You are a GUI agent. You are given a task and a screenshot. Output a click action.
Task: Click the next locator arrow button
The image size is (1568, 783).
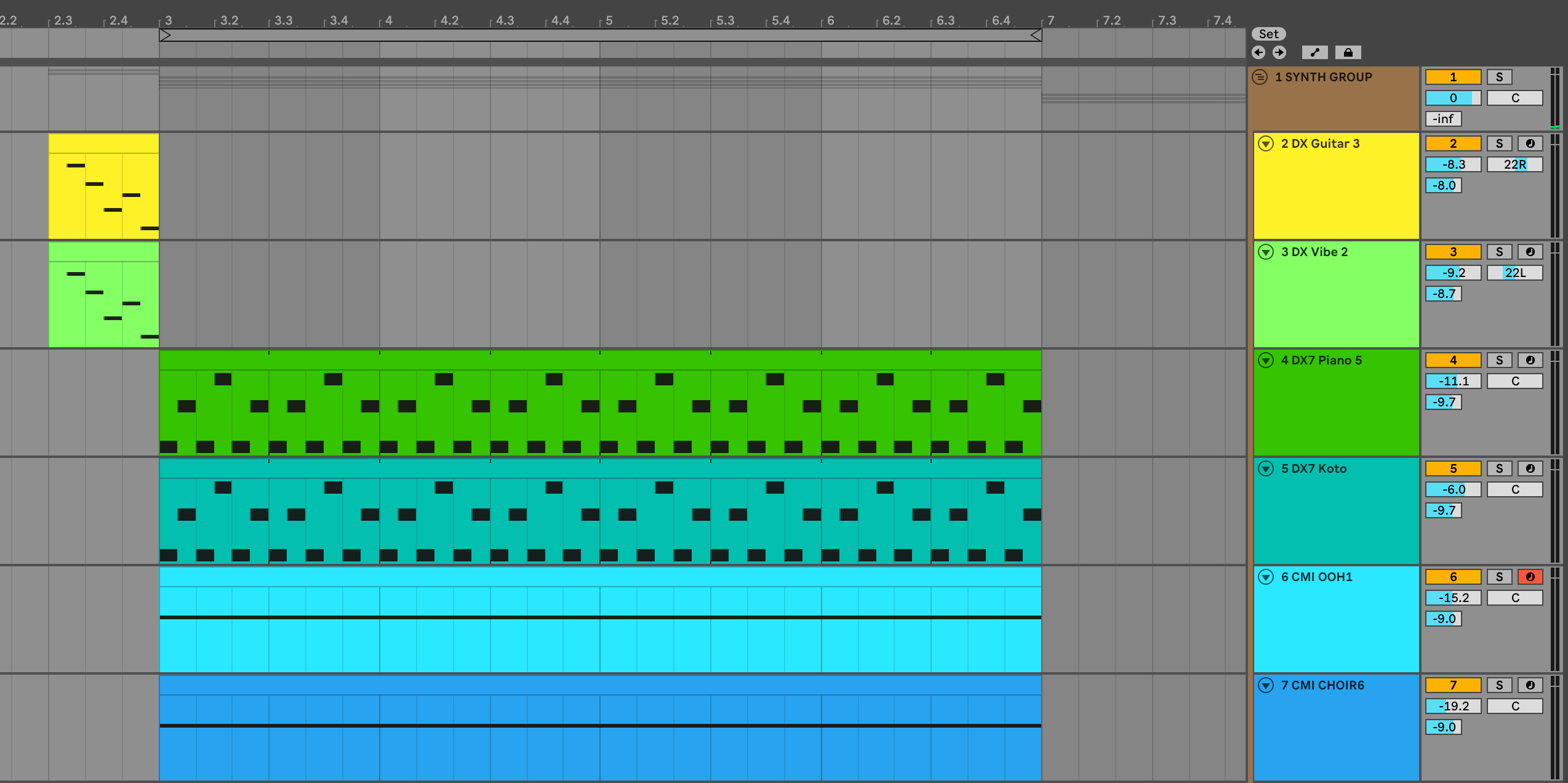click(x=1279, y=52)
